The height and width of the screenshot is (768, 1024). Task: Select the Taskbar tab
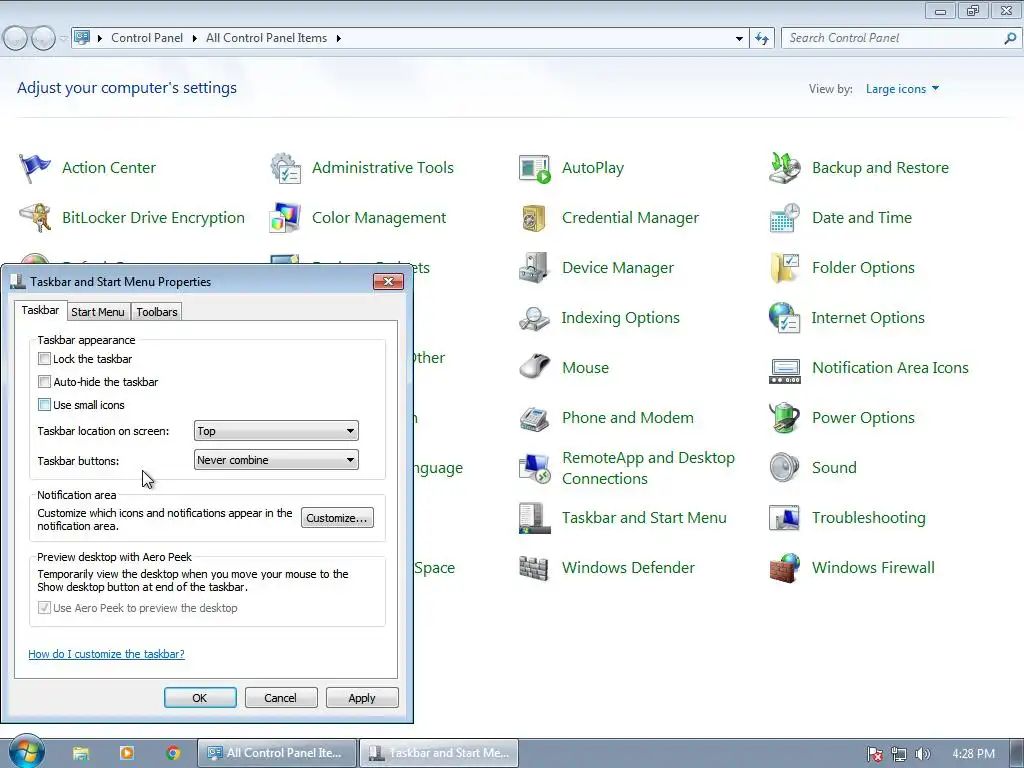tap(40, 310)
